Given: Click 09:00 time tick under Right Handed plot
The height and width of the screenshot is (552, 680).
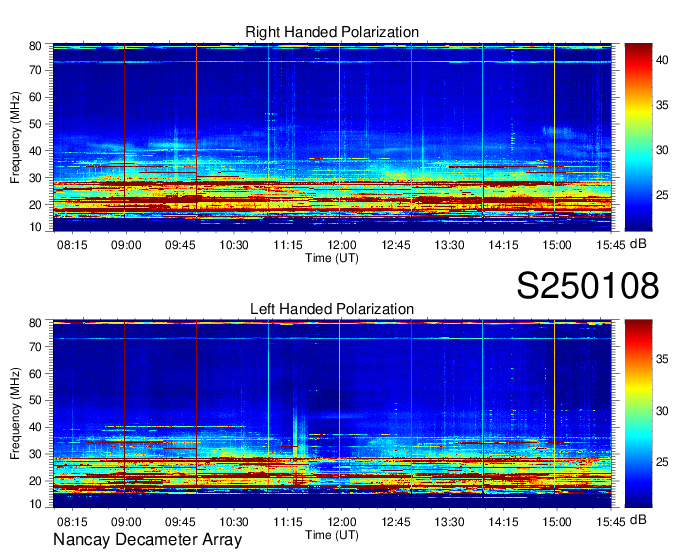Looking at the screenshot, I should pyautogui.click(x=126, y=245).
